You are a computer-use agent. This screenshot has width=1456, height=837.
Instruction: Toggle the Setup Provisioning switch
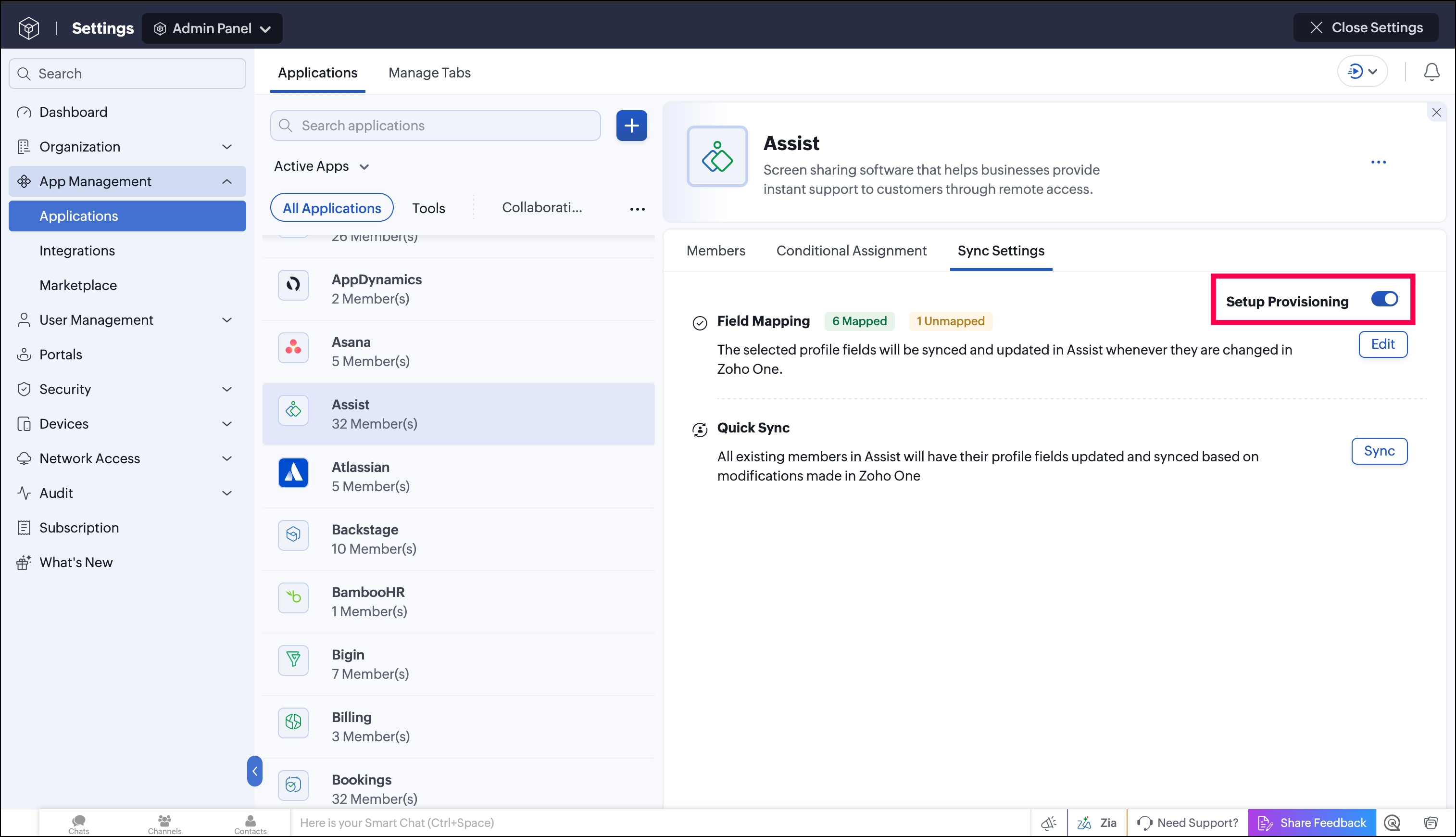[x=1384, y=299]
